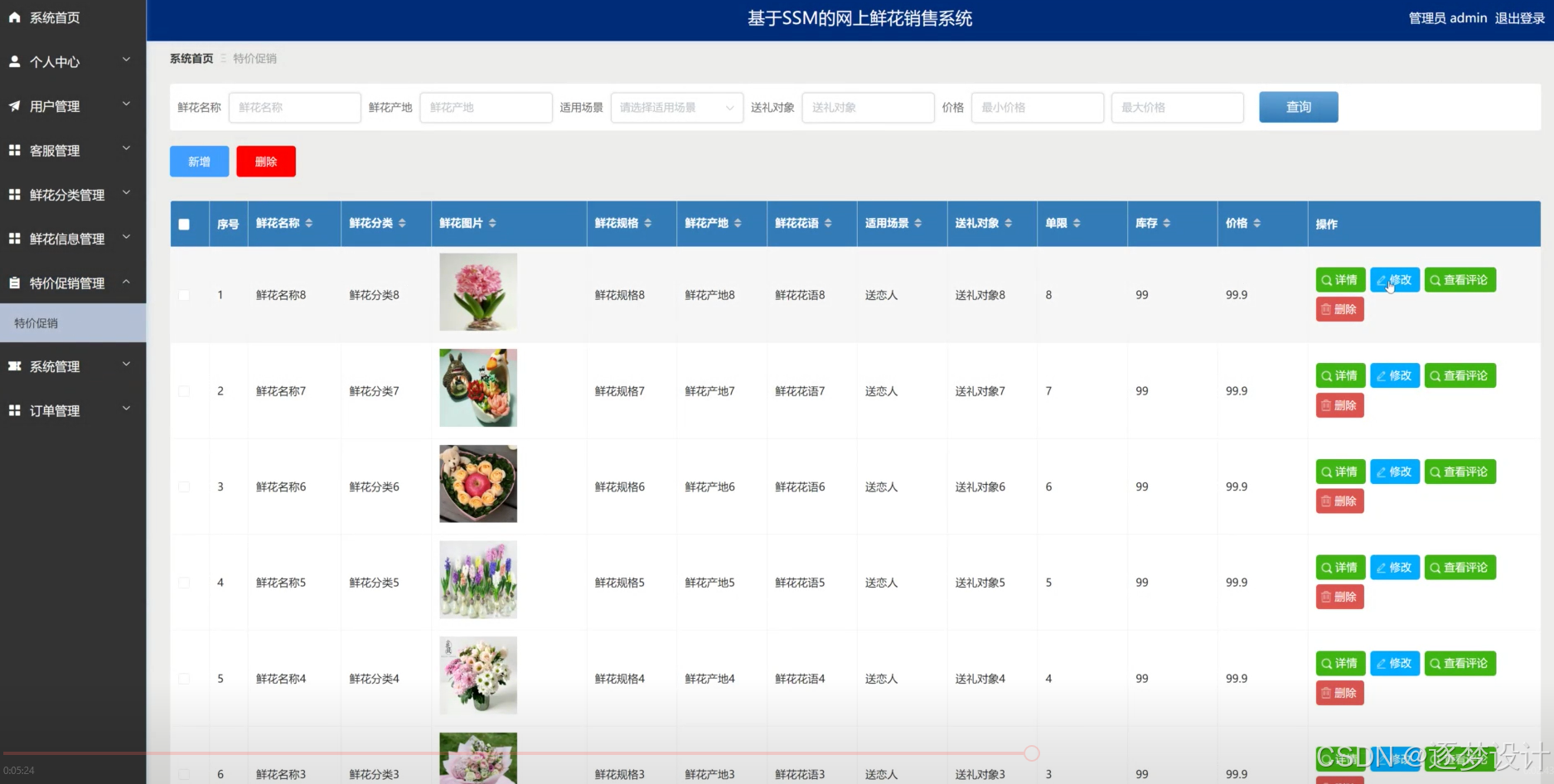
Task: Sort table by 鲜花分类 column arrows
Action: tap(402, 223)
